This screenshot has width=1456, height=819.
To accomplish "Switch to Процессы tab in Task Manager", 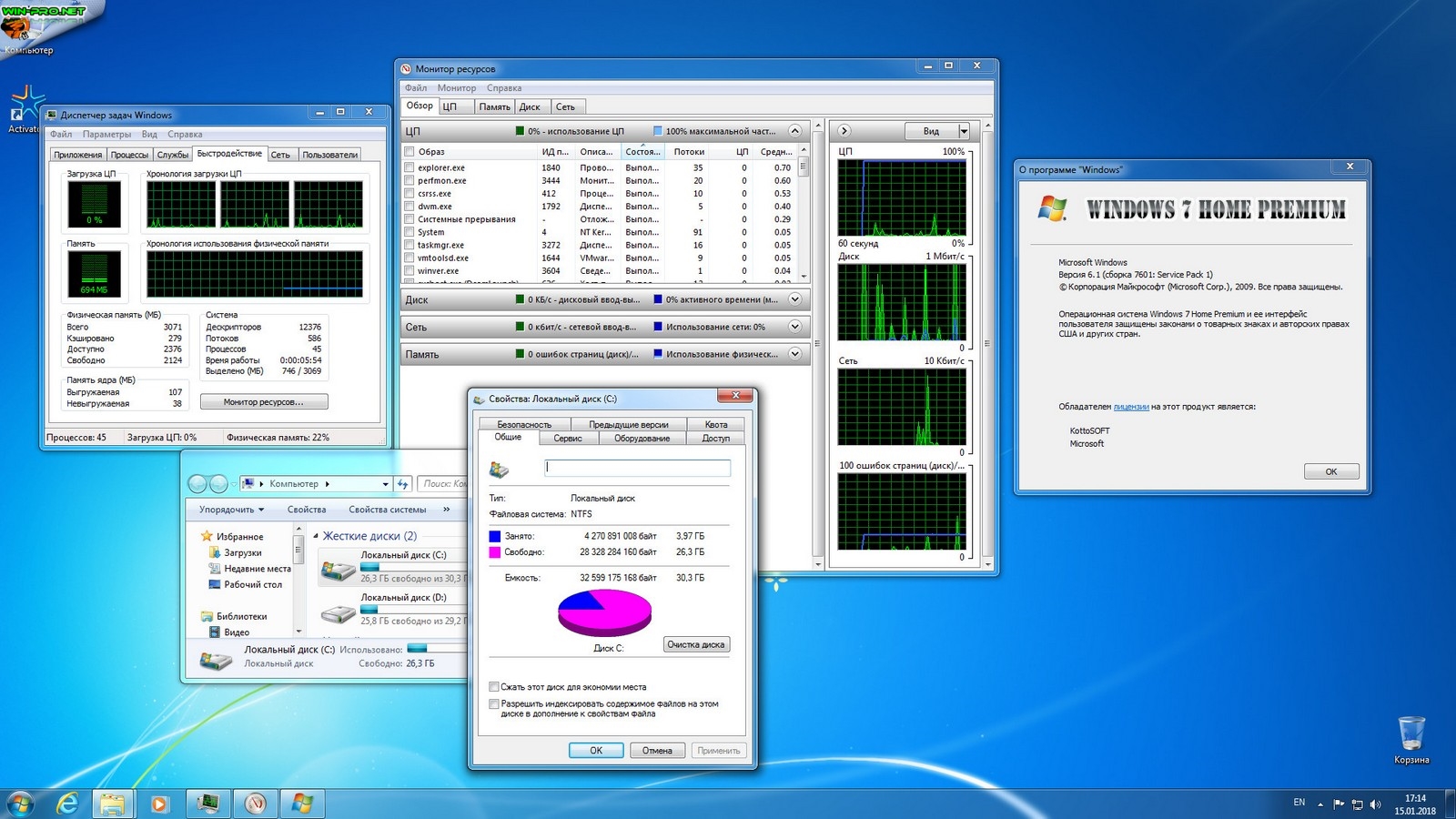I will pyautogui.click(x=129, y=155).
